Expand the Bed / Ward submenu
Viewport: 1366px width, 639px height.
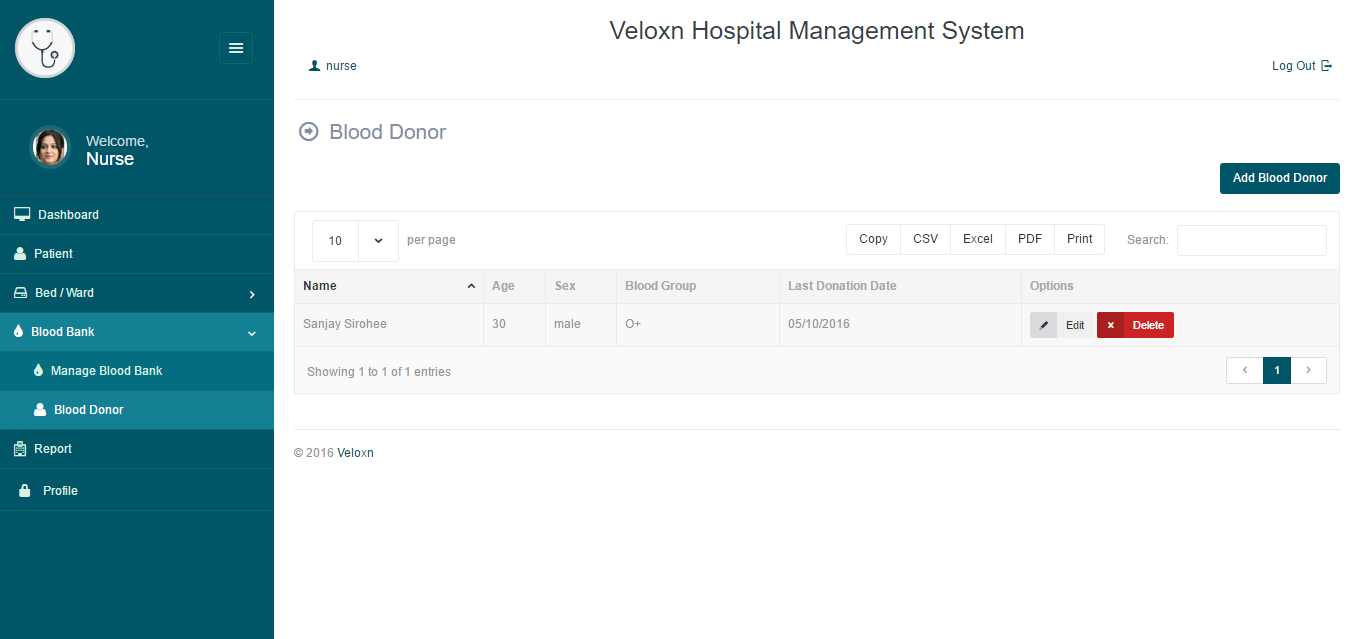(252, 294)
